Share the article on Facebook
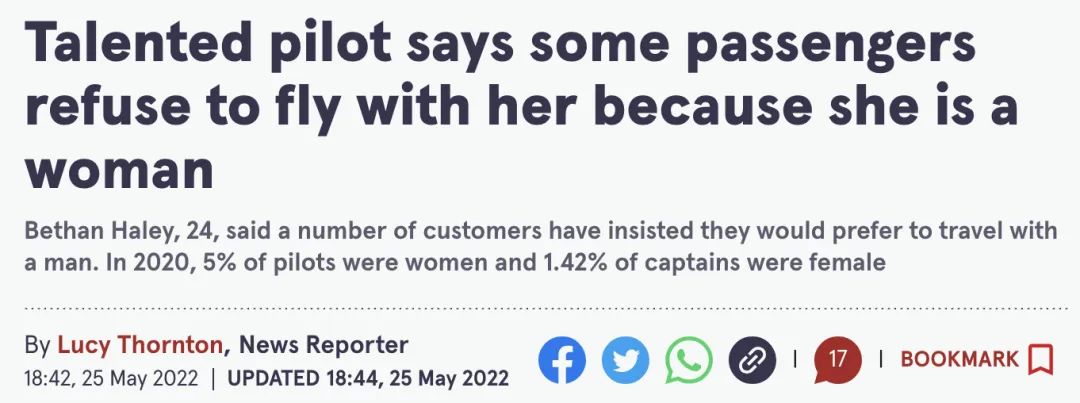The width and height of the screenshot is (1080, 403). click(x=562, y=360)
